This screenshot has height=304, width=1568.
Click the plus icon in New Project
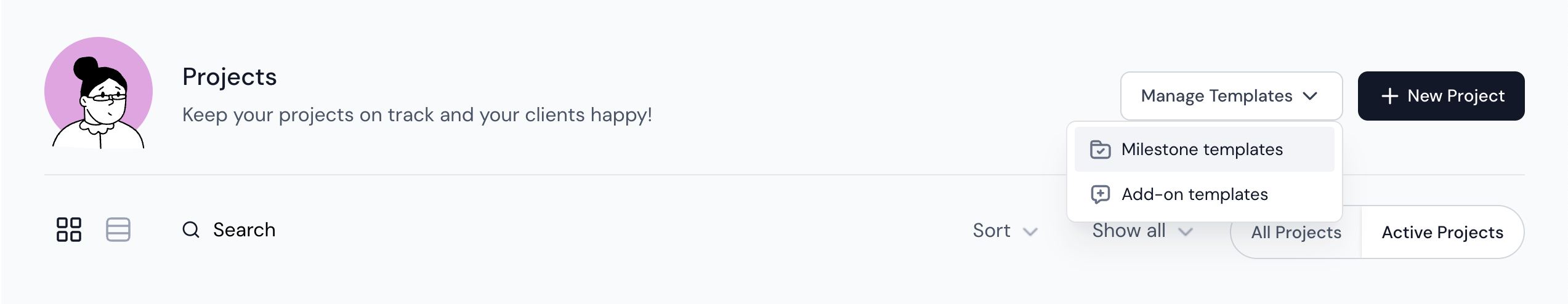click(1389, 96)
